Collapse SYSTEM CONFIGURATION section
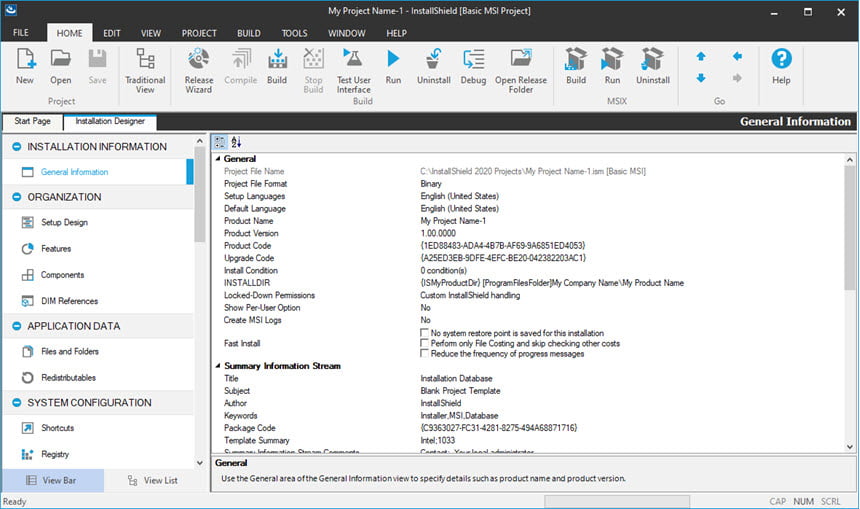 tap(16, 403)
